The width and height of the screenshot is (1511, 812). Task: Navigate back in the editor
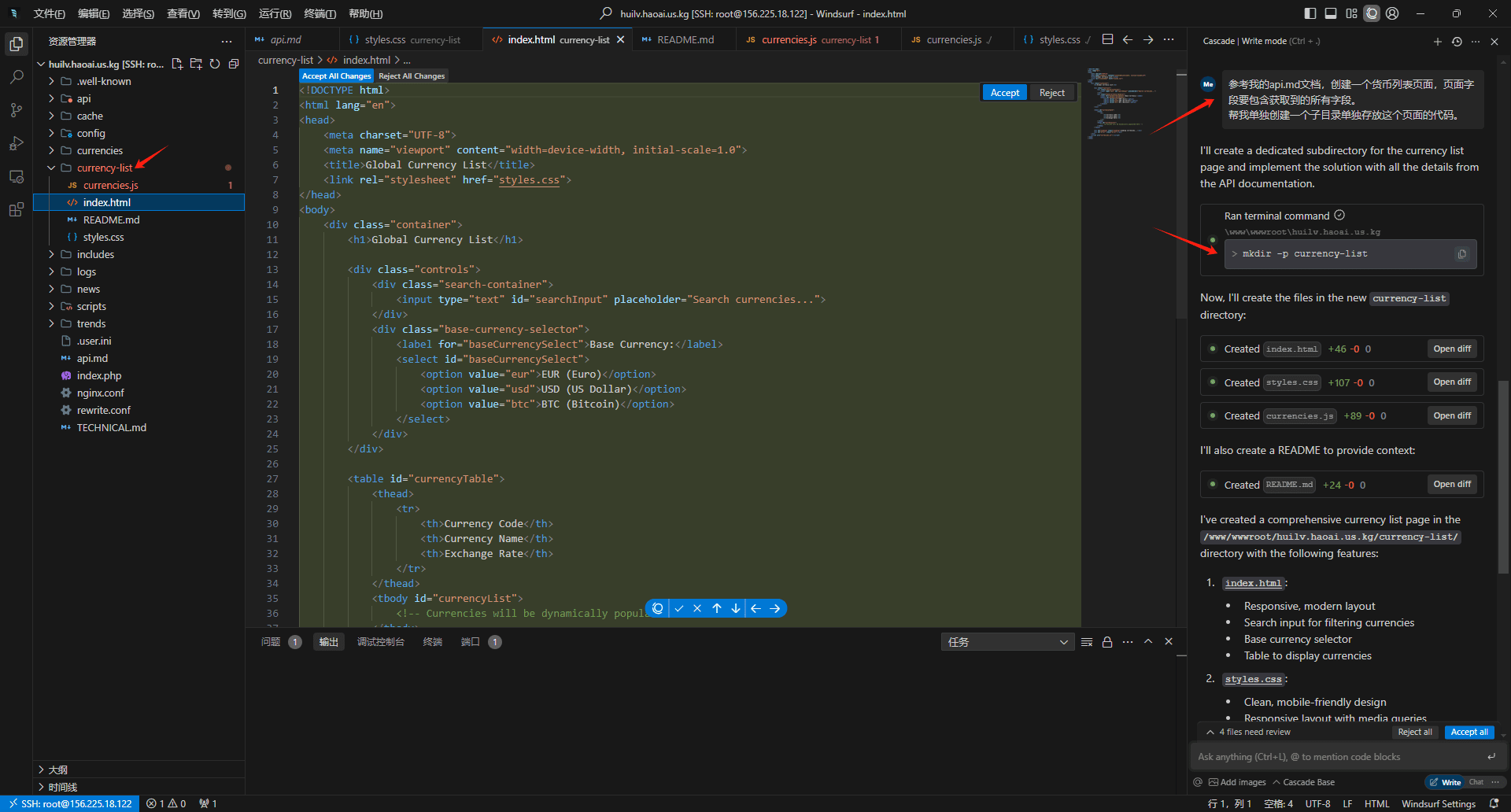click(1128, 39)
